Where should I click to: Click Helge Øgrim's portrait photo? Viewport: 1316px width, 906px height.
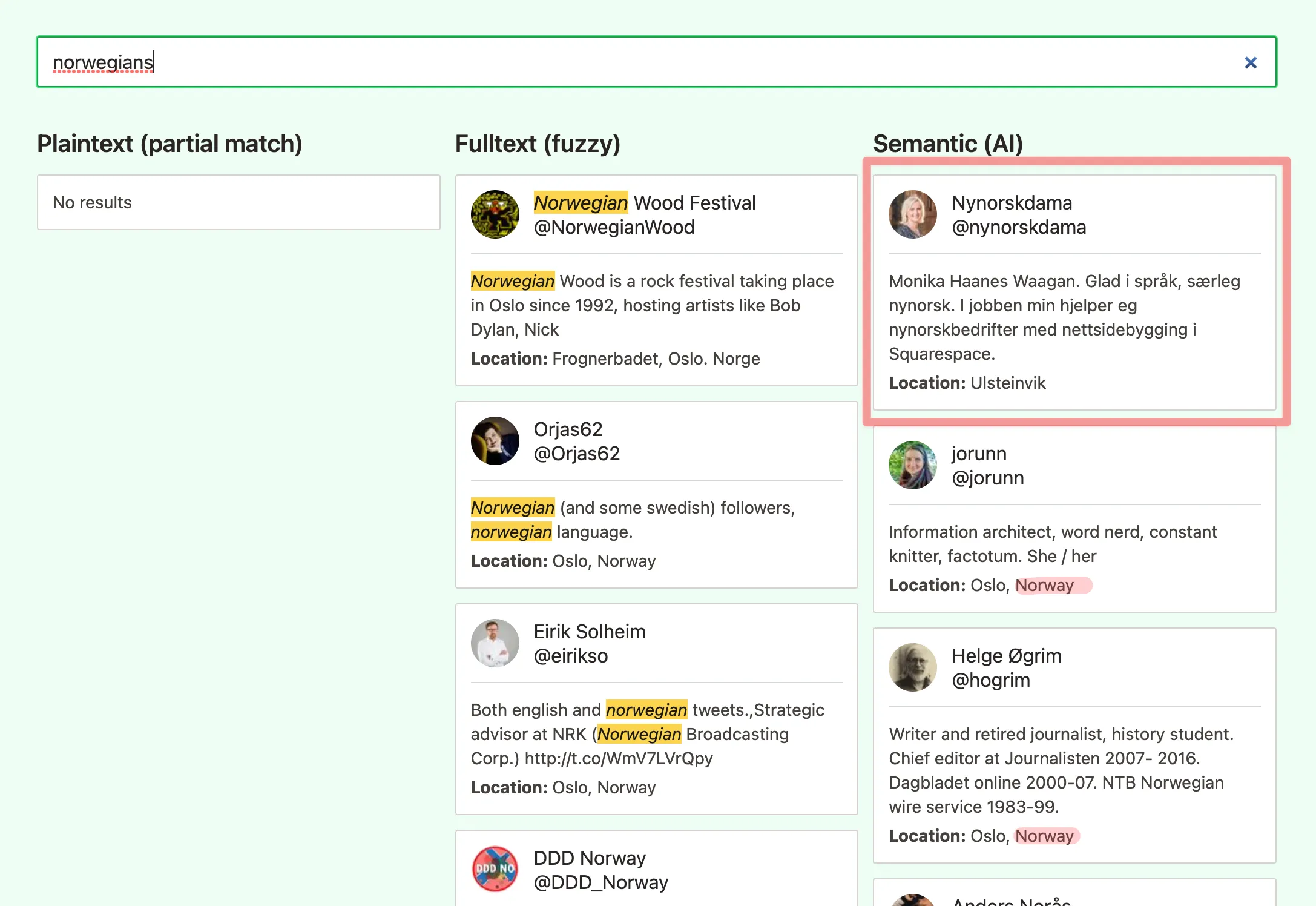click(912, 667)
